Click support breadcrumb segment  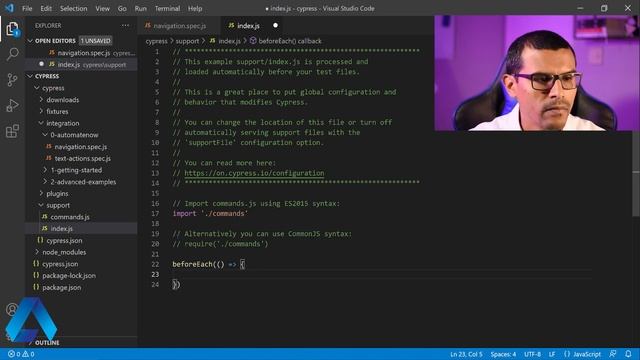[x=187, y=41]
